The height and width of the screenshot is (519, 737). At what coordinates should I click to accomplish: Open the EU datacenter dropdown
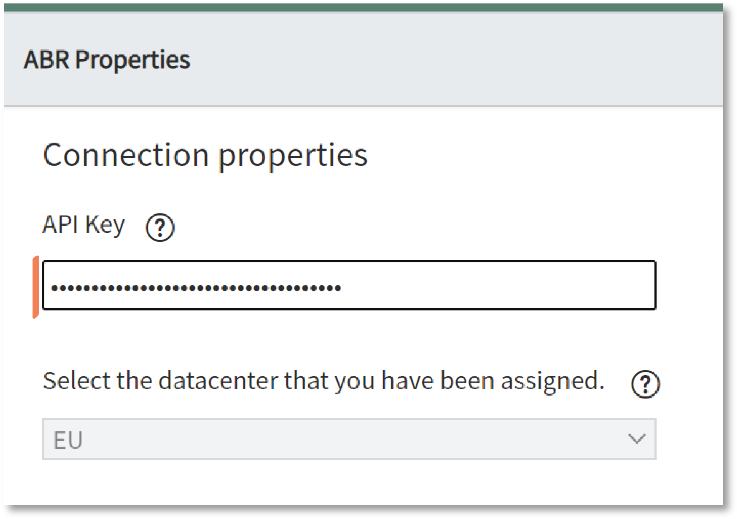coord(349,439)
